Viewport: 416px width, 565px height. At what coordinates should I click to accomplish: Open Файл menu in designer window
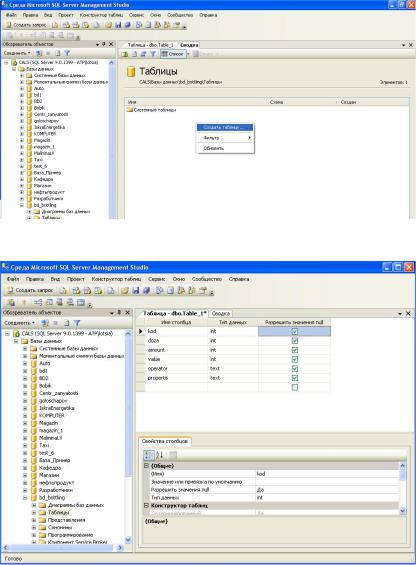click(13, 279)
